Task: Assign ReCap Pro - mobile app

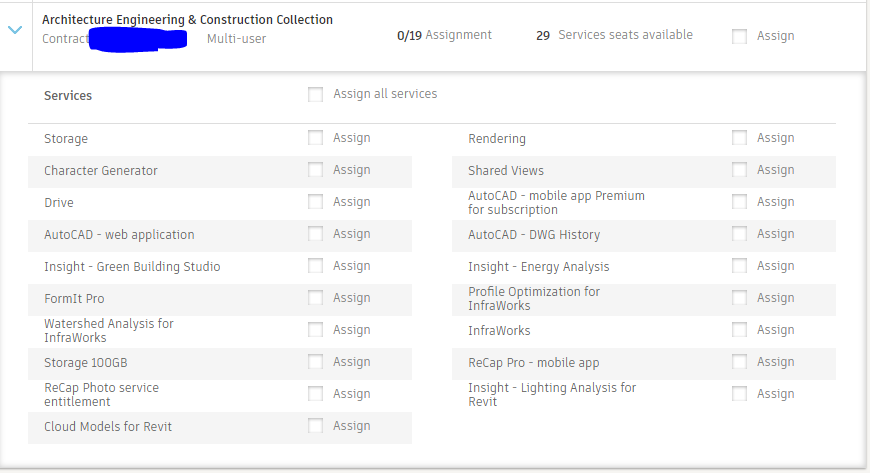Action: coord(739,362)
